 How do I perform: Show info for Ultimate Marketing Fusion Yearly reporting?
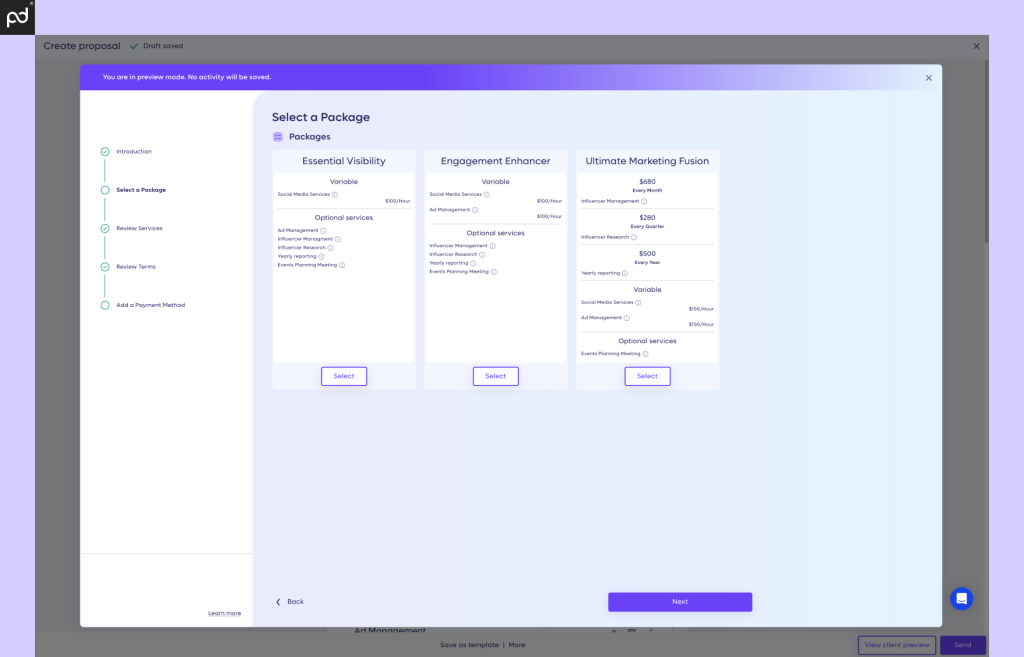point(625,274)
